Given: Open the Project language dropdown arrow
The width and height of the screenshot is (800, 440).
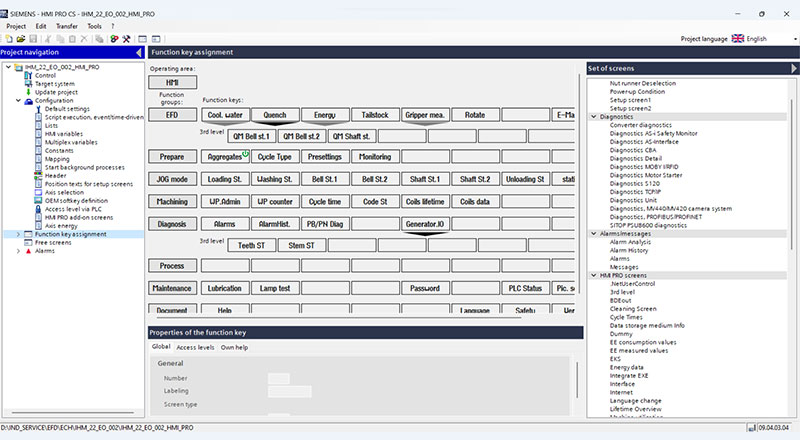Looking at the screenshot, I should pos(795,39).
